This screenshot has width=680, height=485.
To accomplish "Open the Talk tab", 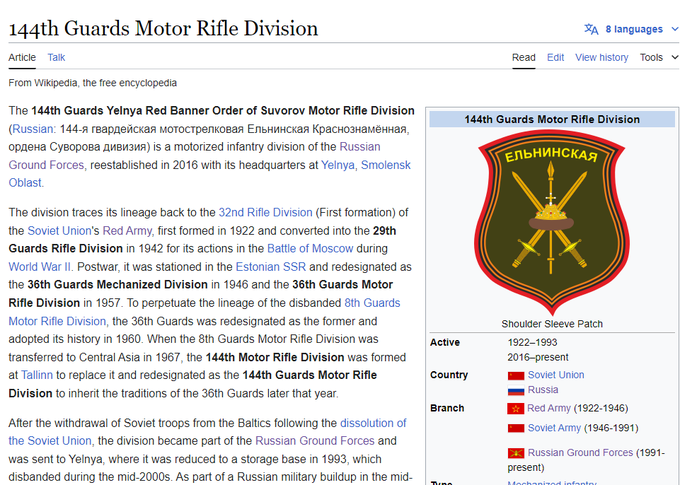I will [x=56, y=57].
